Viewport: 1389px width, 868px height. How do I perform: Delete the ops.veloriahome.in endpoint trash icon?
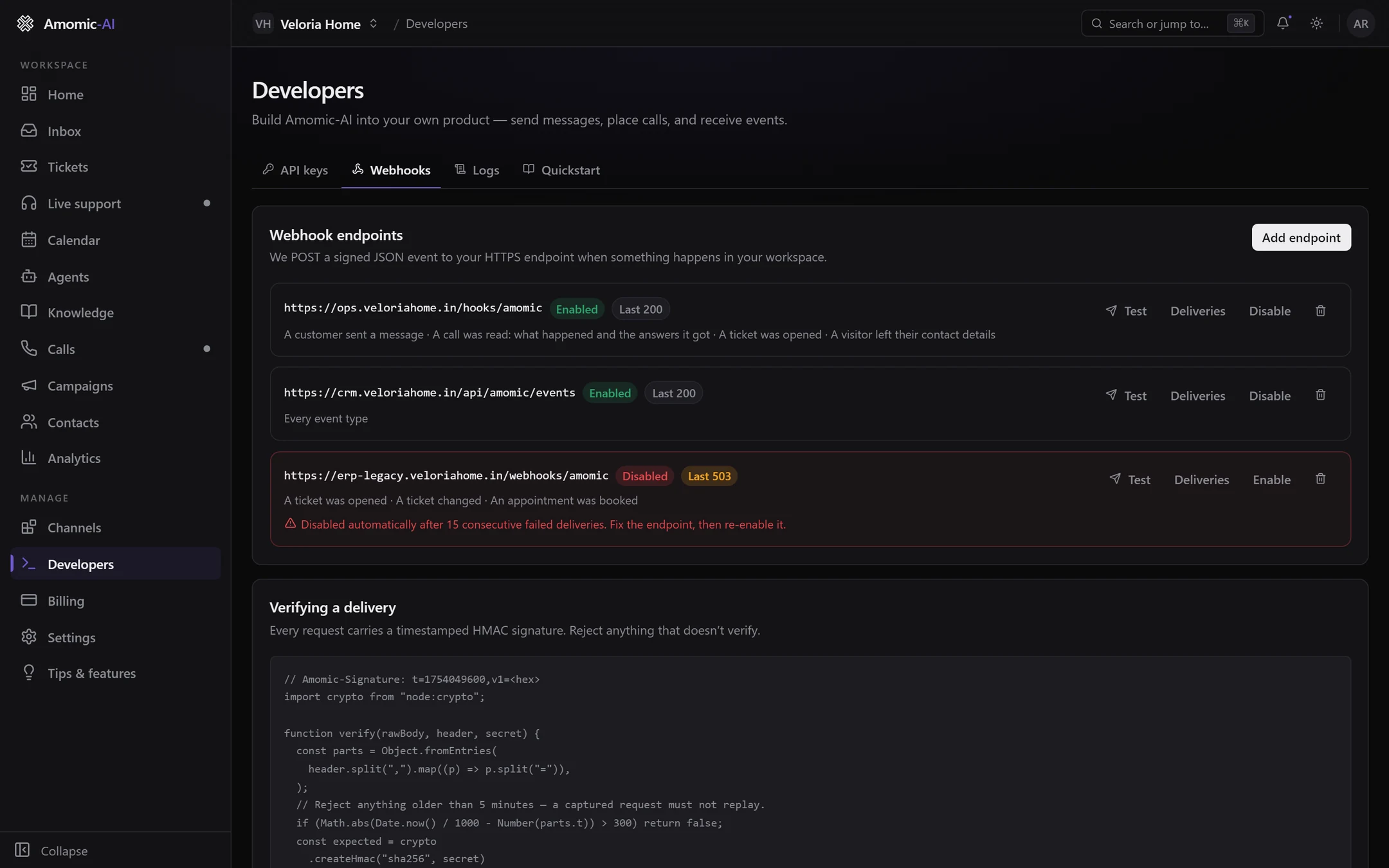[x=1320, y=311]
